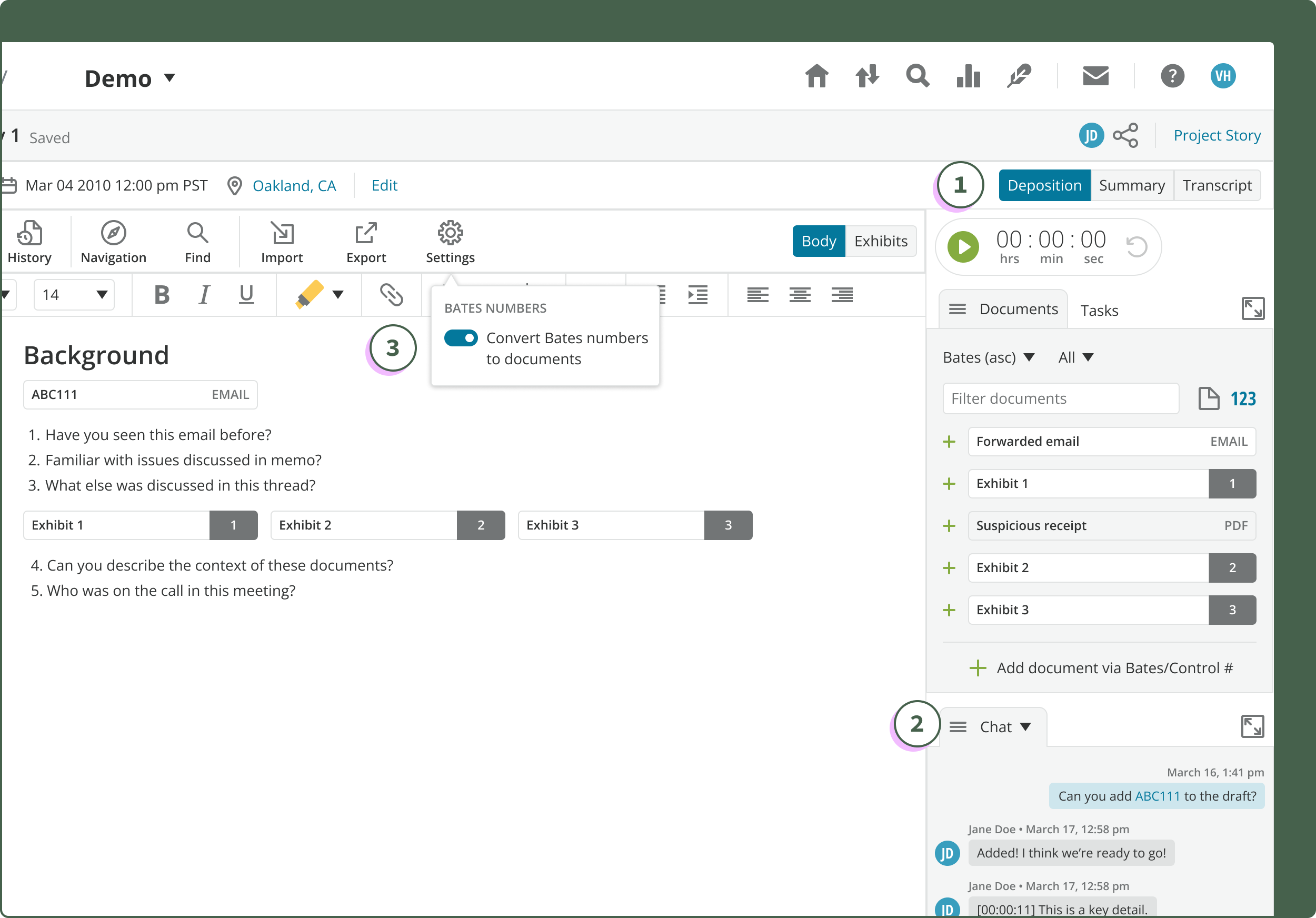
Task: Click the share icon beside JD avatar
Action: click(1125, 136)
